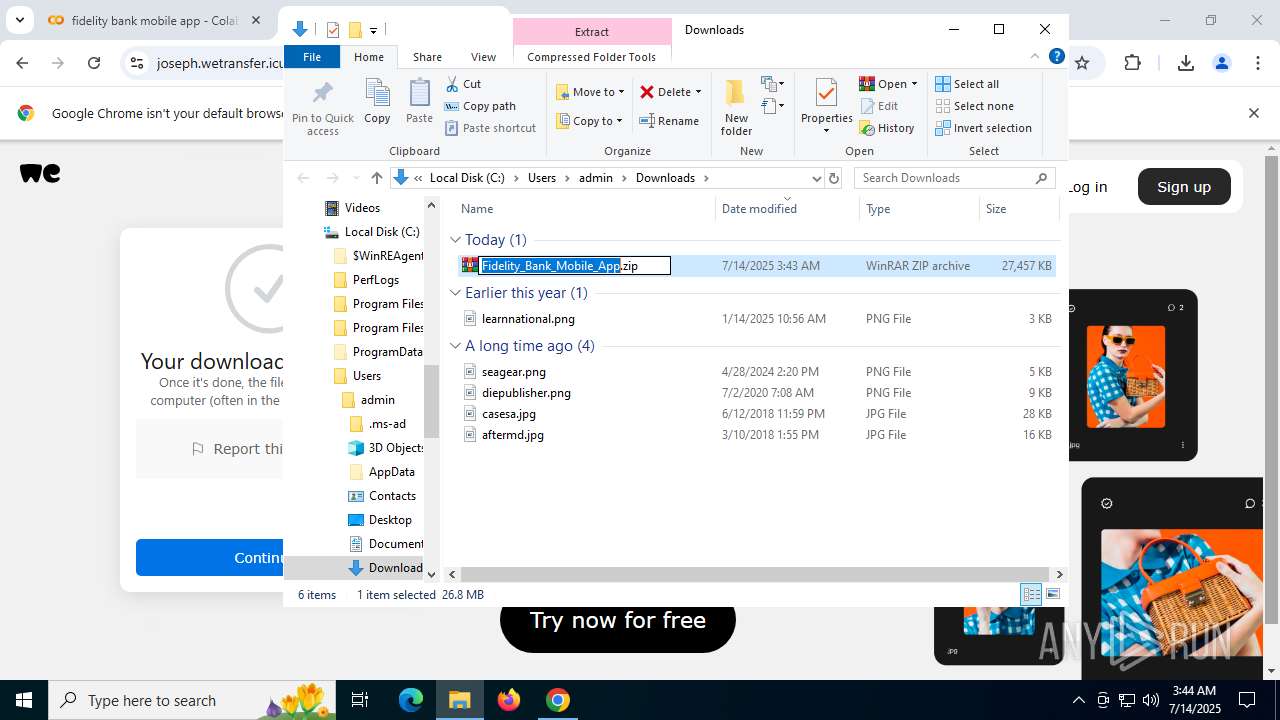Click the Paste ribbon icon

[x=419, y=102]
